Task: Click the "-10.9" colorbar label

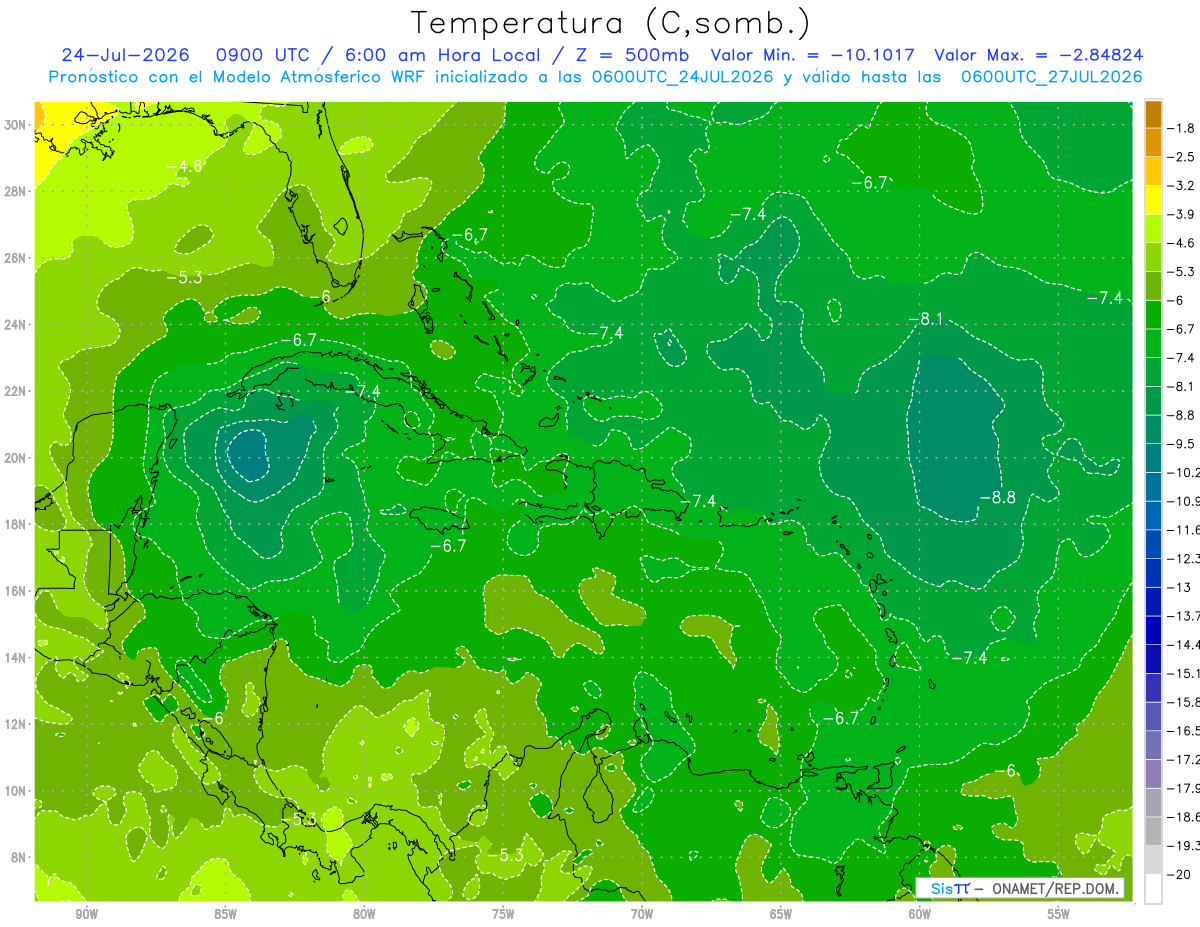Action: 1184,500
